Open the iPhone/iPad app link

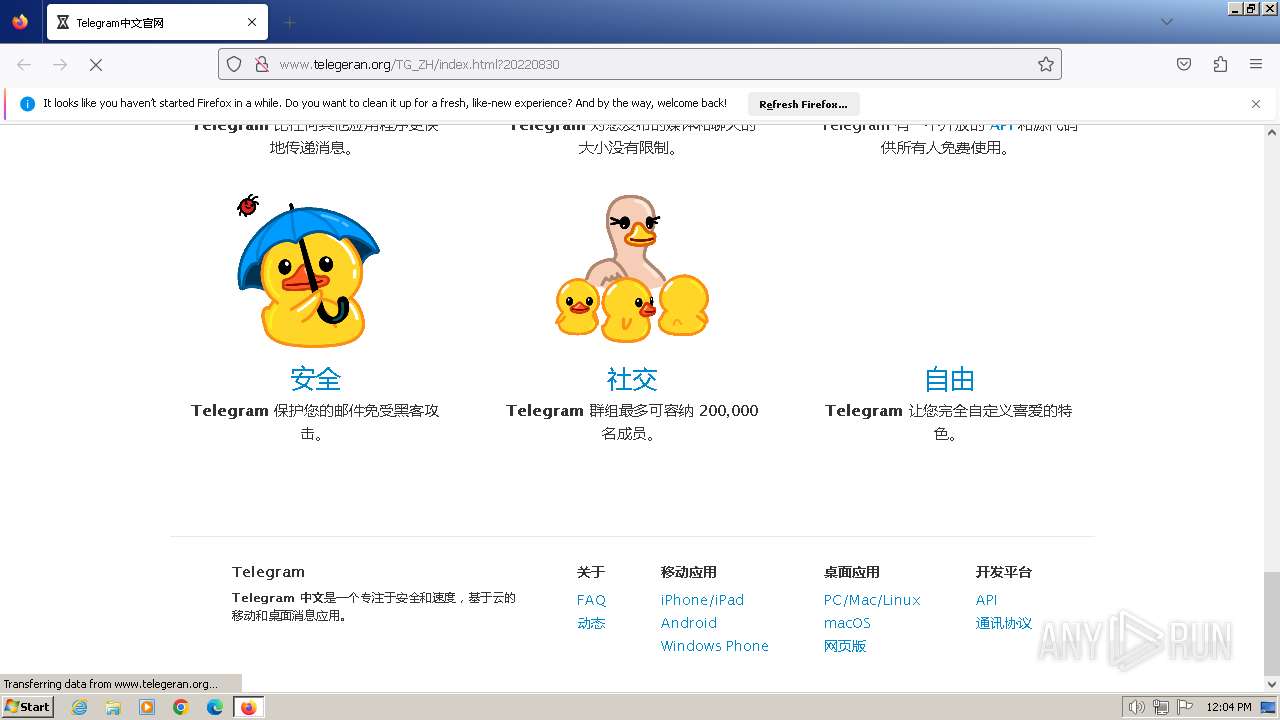702,600
